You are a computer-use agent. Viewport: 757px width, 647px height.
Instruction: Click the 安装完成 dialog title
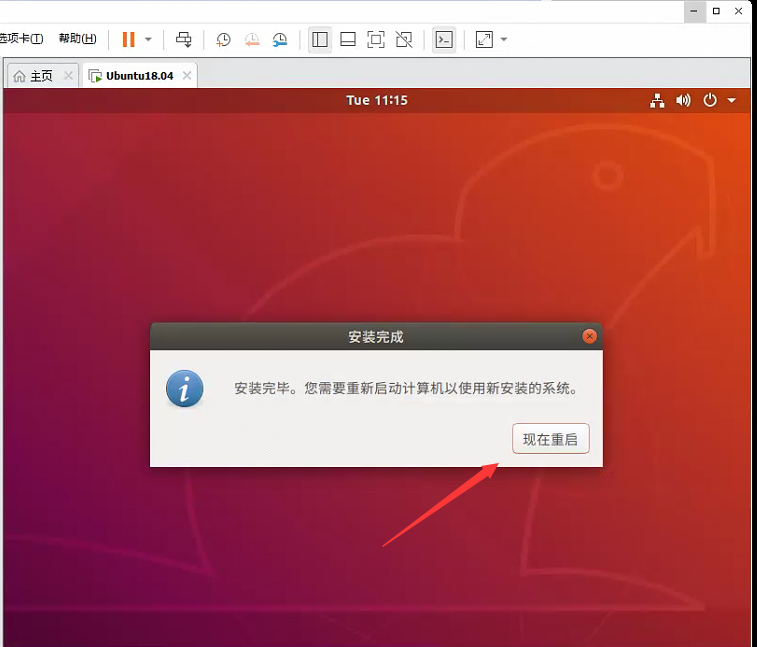(376, 337)
